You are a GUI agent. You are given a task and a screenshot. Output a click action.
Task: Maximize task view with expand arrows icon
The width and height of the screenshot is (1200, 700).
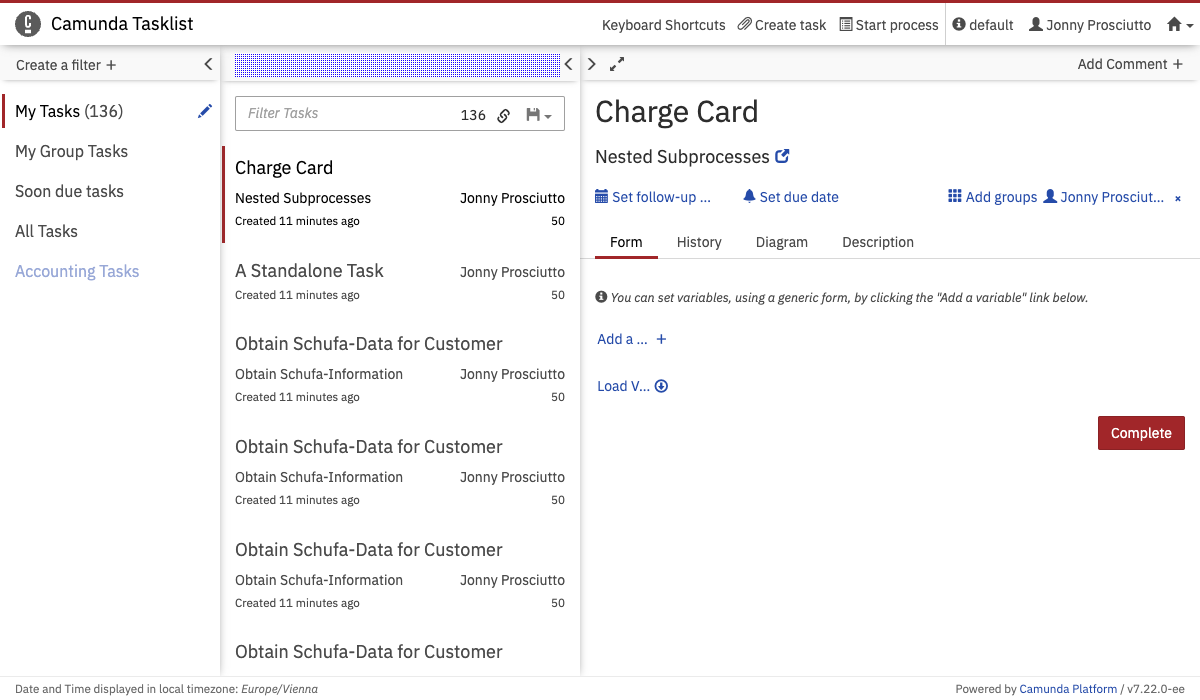click(x=617, y=64)
